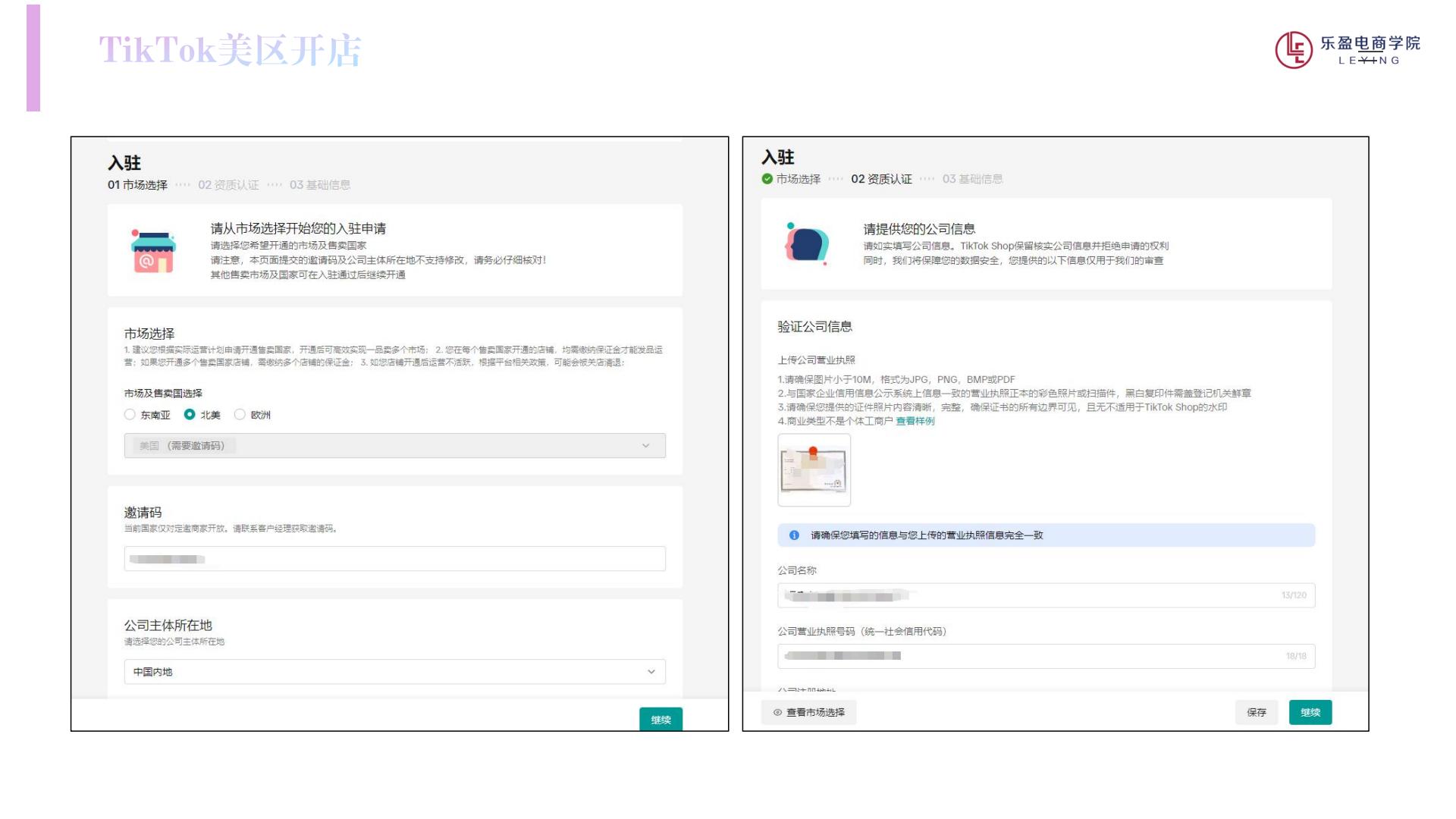1456x819 pixels.
Task: Click 继续 button in the right 资质认证 panel
Action: point(1310,712)
